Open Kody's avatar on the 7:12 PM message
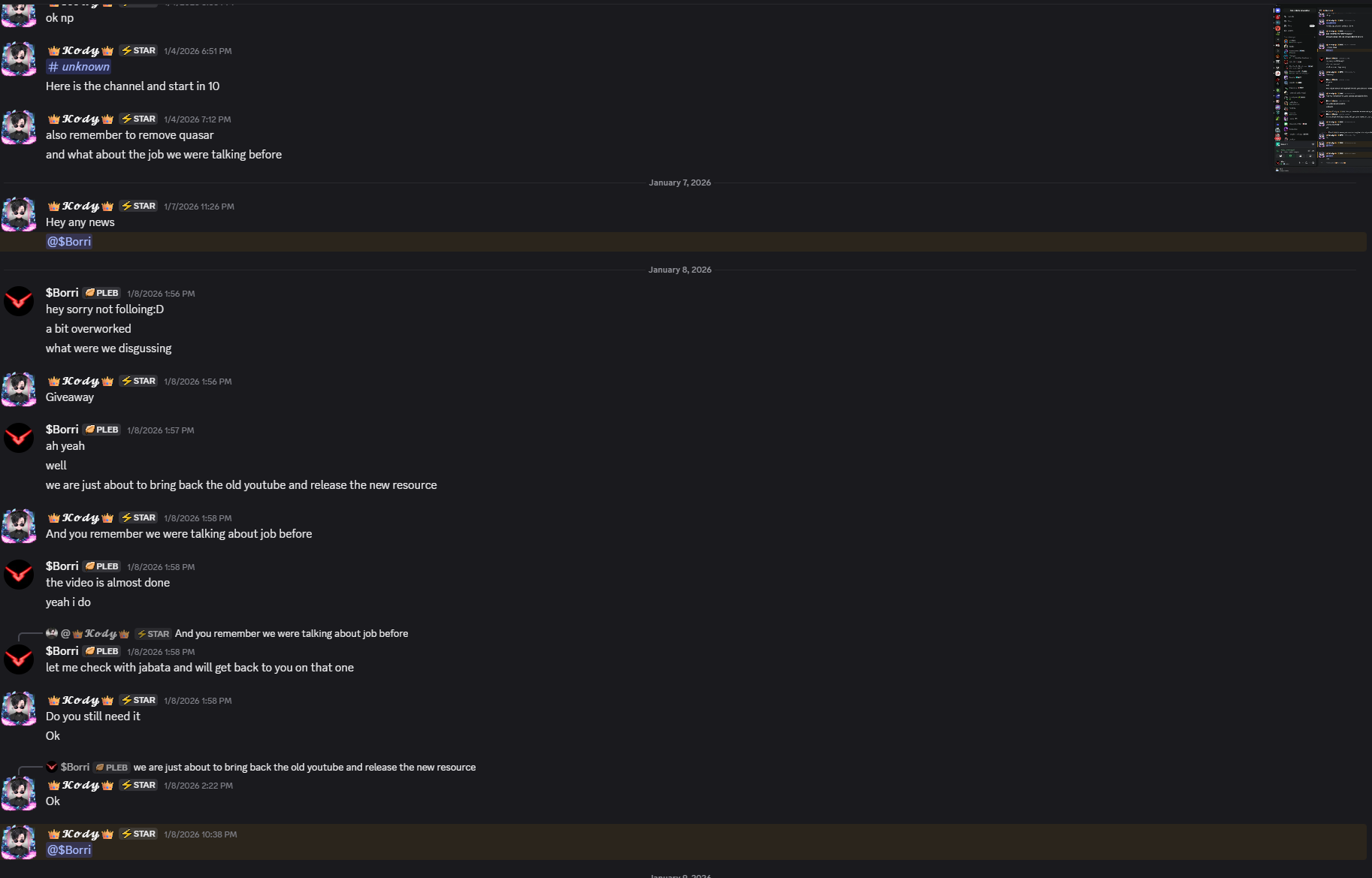Viewport: 1372px width, 878px height. click(19, 128)
